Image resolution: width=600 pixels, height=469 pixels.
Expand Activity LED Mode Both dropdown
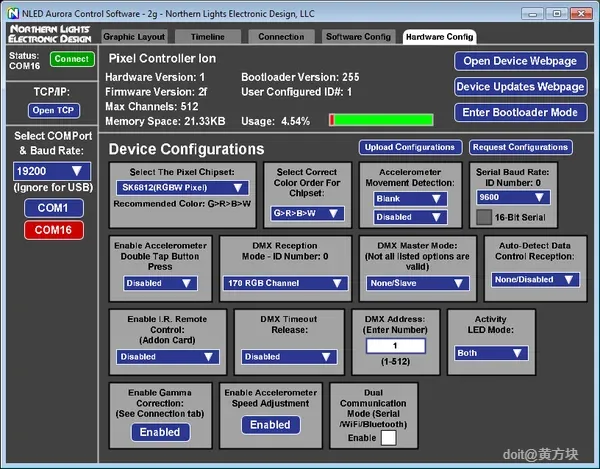pos(492,353)
